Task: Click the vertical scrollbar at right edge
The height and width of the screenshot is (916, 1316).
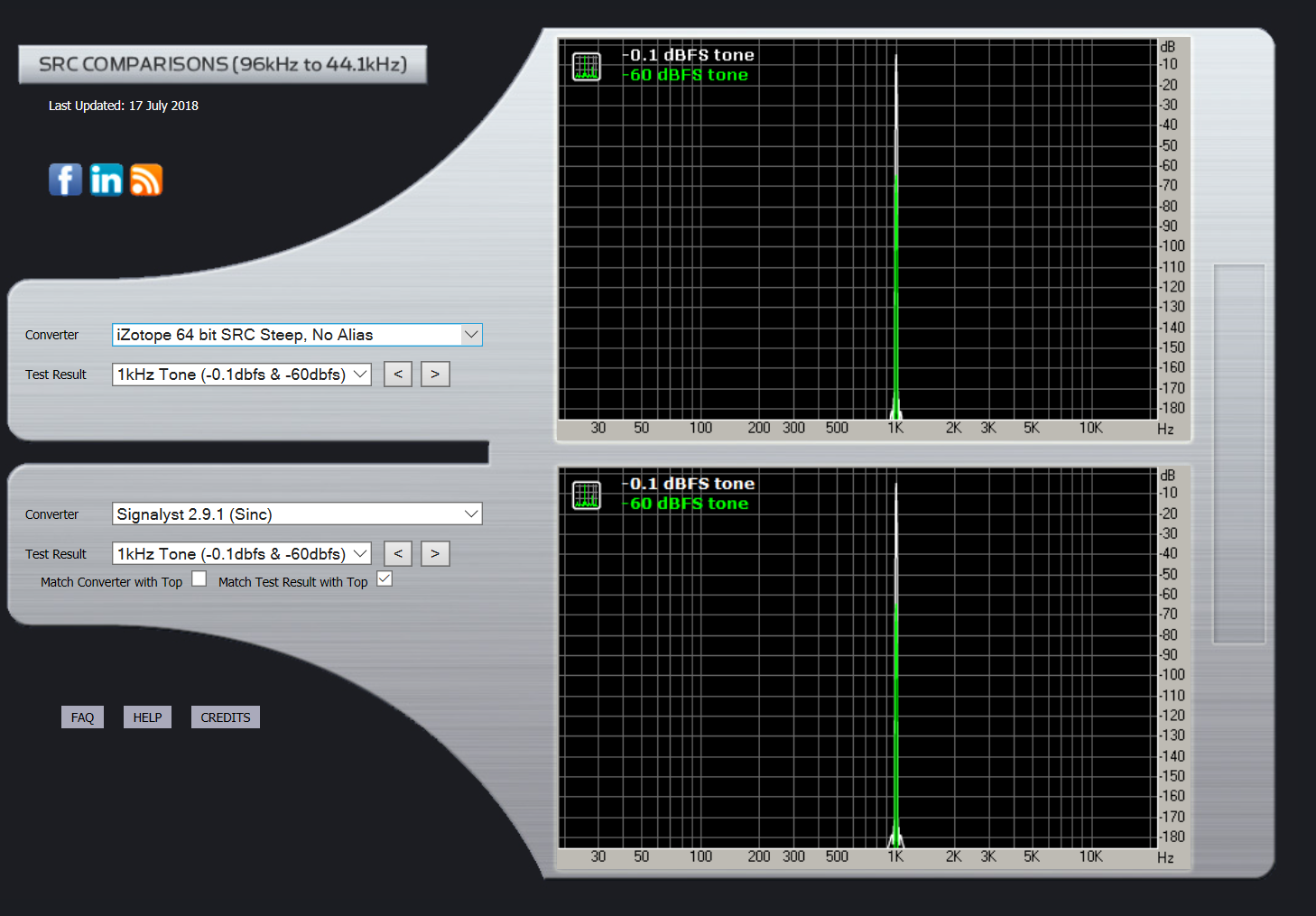Action: tap(1239, 454)
